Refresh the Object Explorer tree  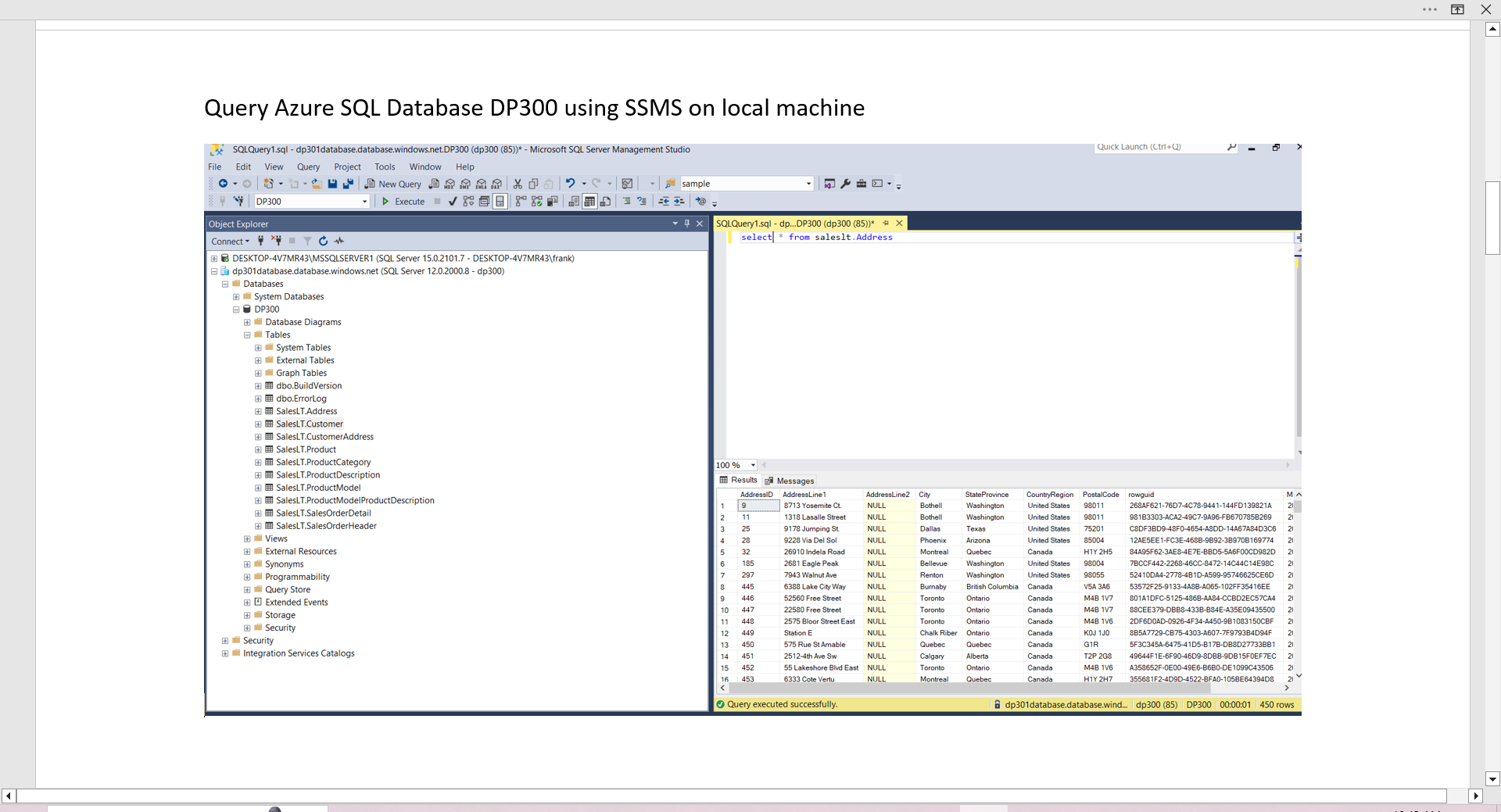(x=323, y=241)
